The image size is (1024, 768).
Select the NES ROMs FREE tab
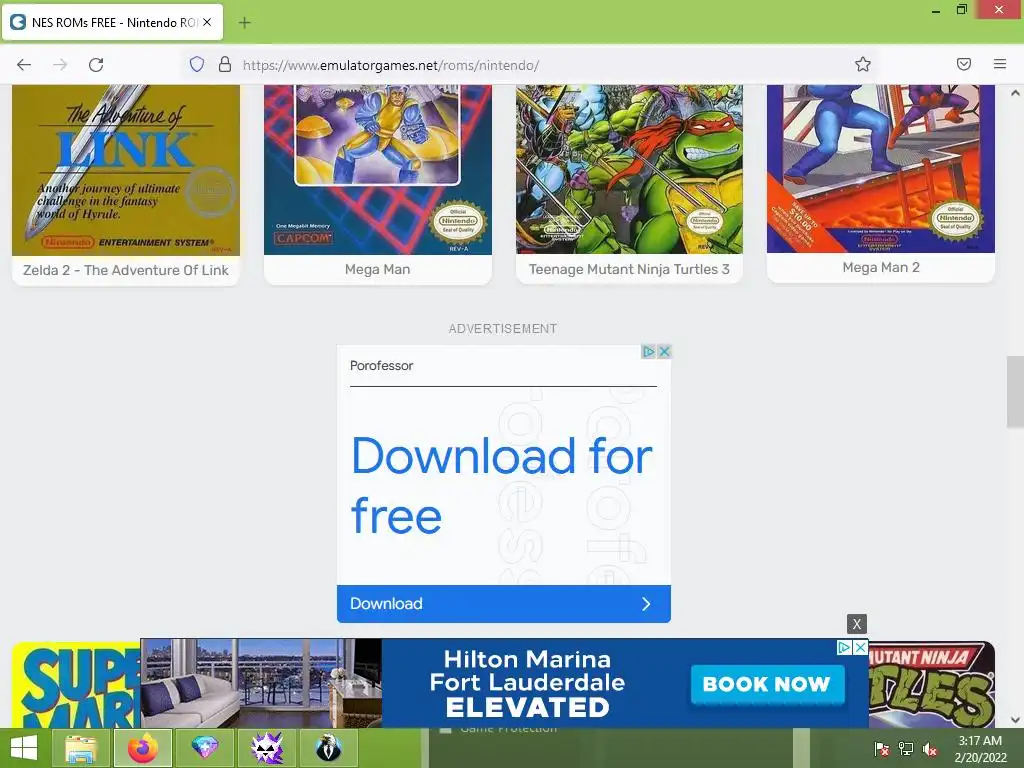click(112, 22)
